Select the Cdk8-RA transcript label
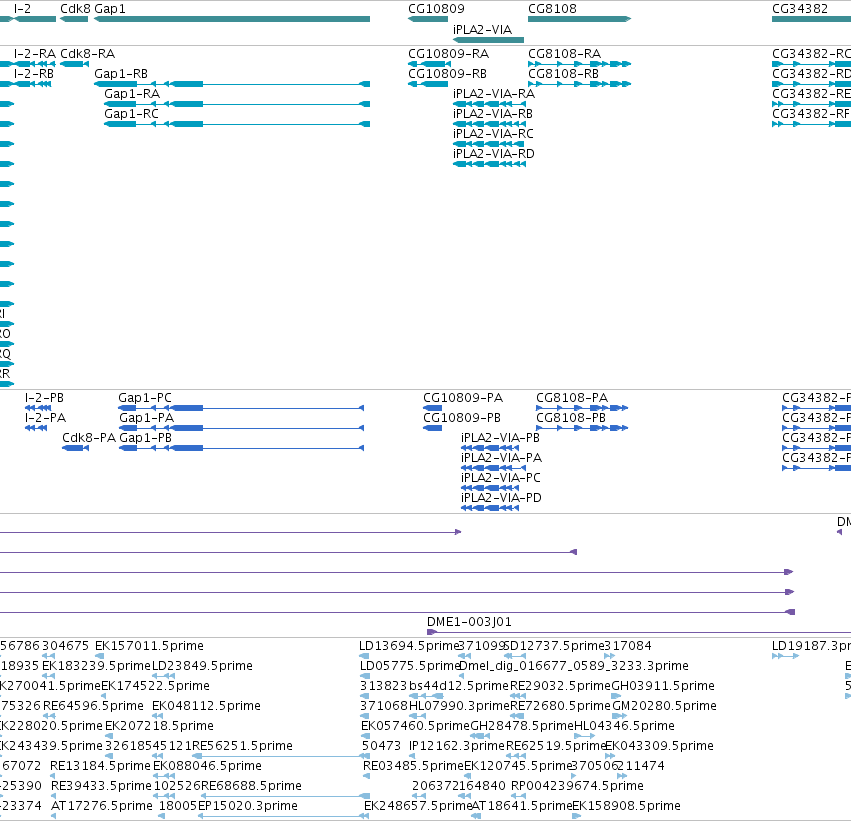Screen dimensions: 851x821 click(x=87, y=54)
